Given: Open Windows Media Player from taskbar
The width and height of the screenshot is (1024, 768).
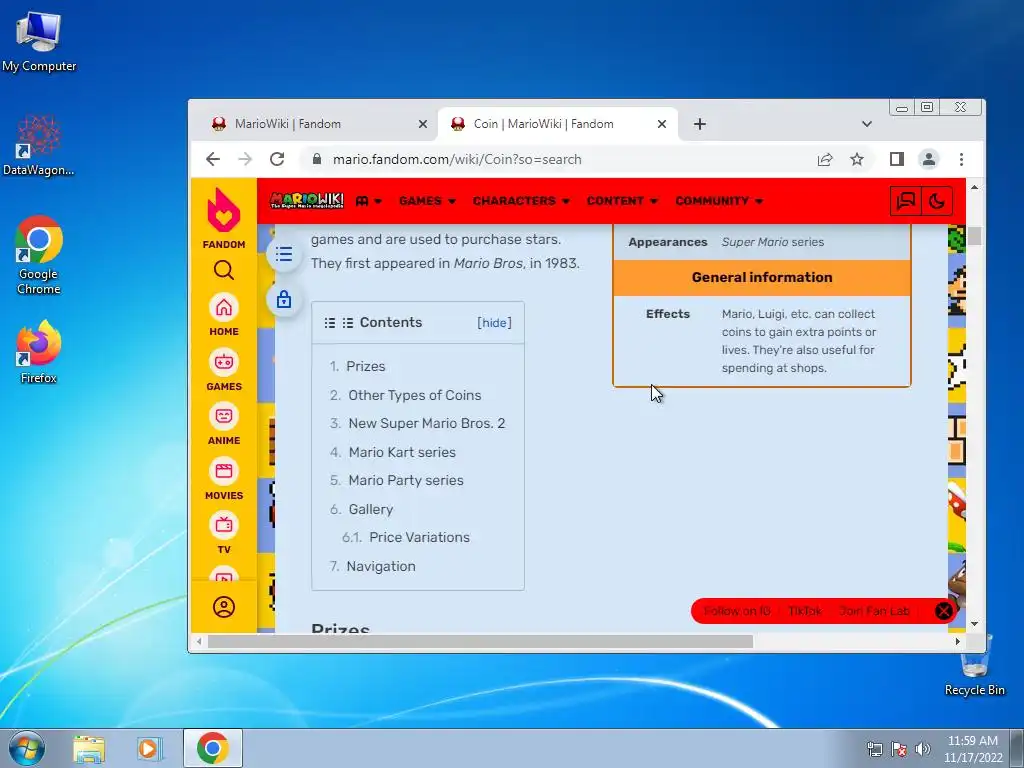Looking at the screenshot, I should tap(149, 748).
